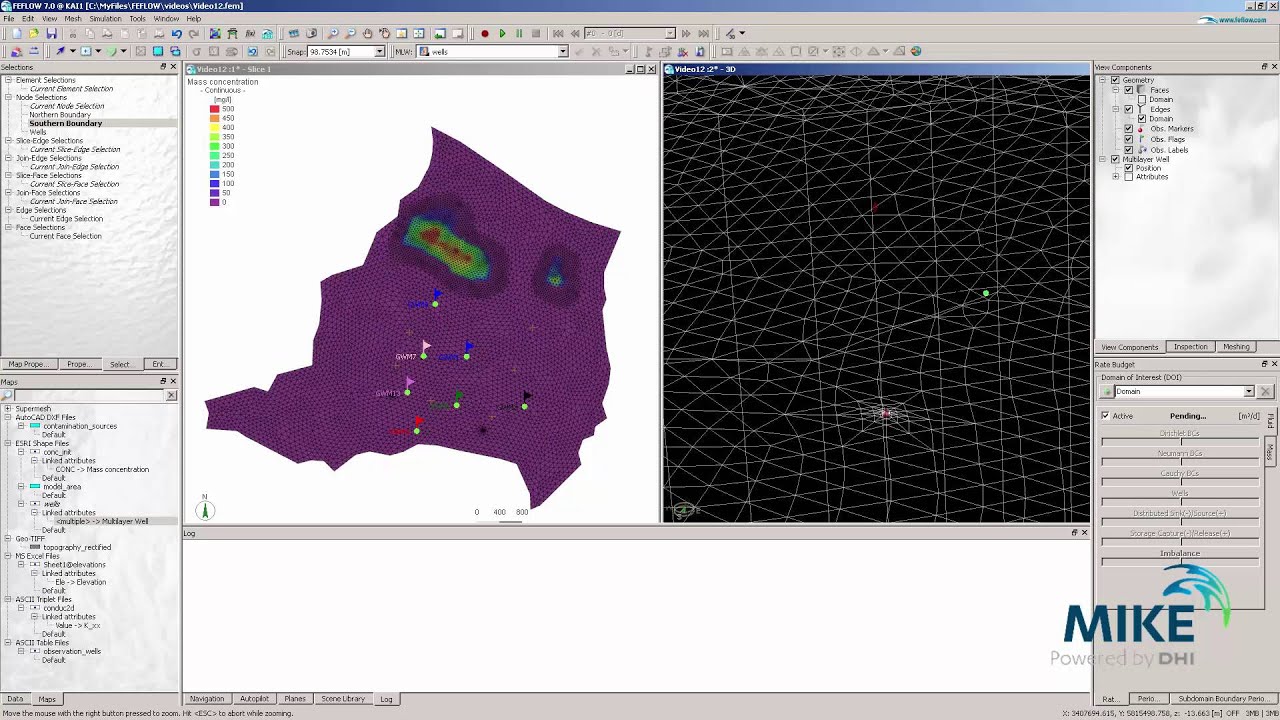Uncheck Active in Rate Budget

(1105, 416)
